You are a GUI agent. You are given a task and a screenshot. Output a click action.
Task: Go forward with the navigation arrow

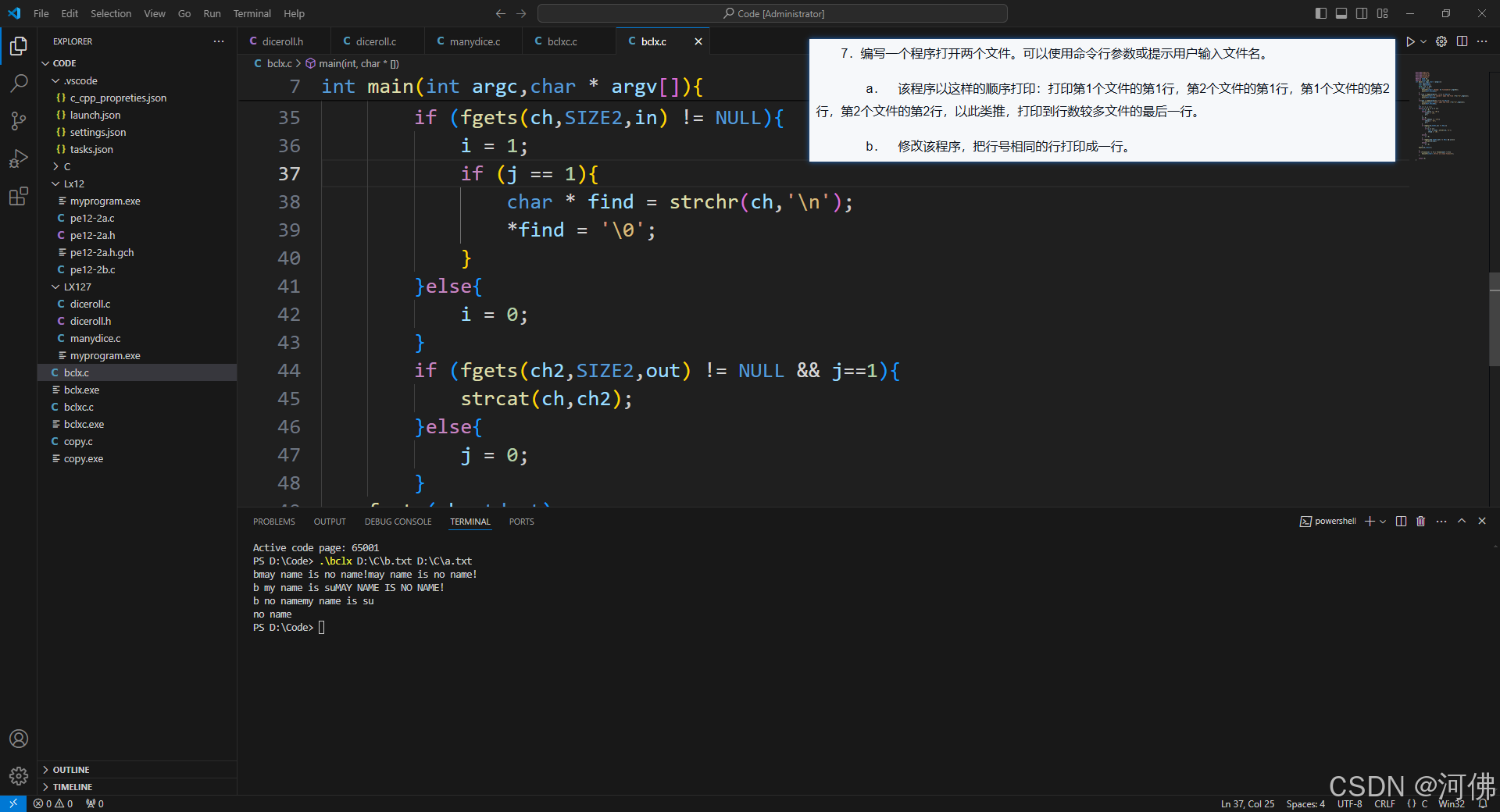tap(521, 13)
